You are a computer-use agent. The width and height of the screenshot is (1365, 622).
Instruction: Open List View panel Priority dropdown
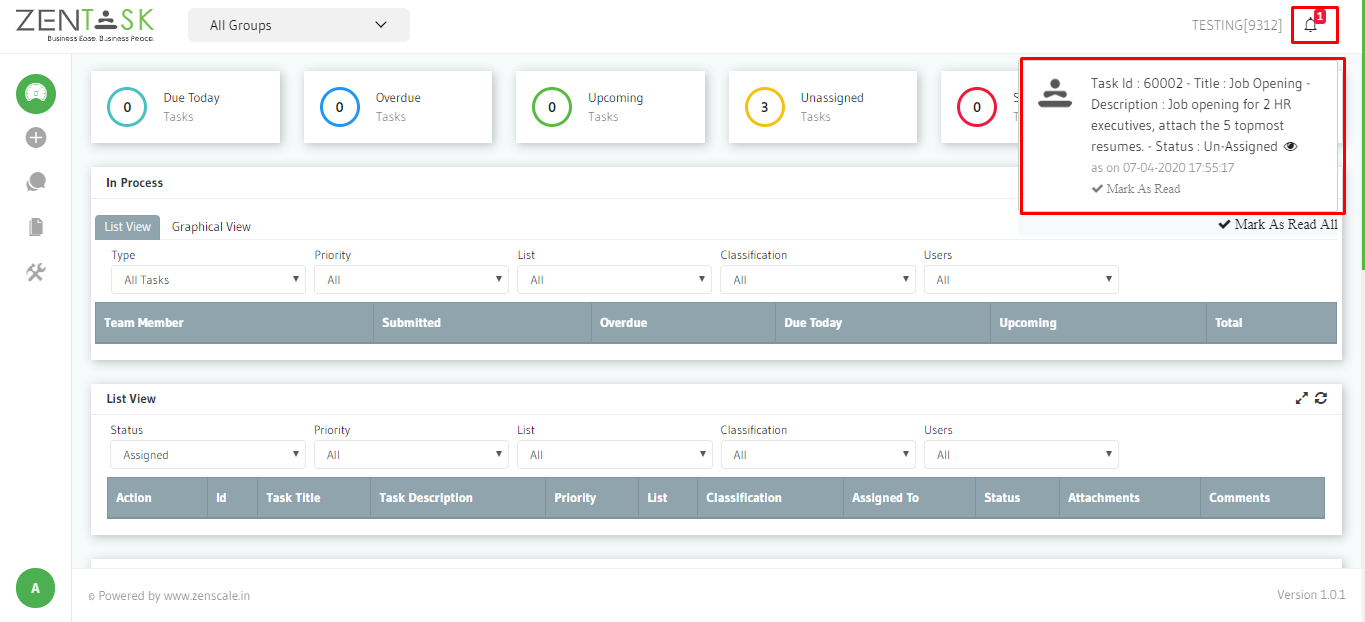(411, 455)
